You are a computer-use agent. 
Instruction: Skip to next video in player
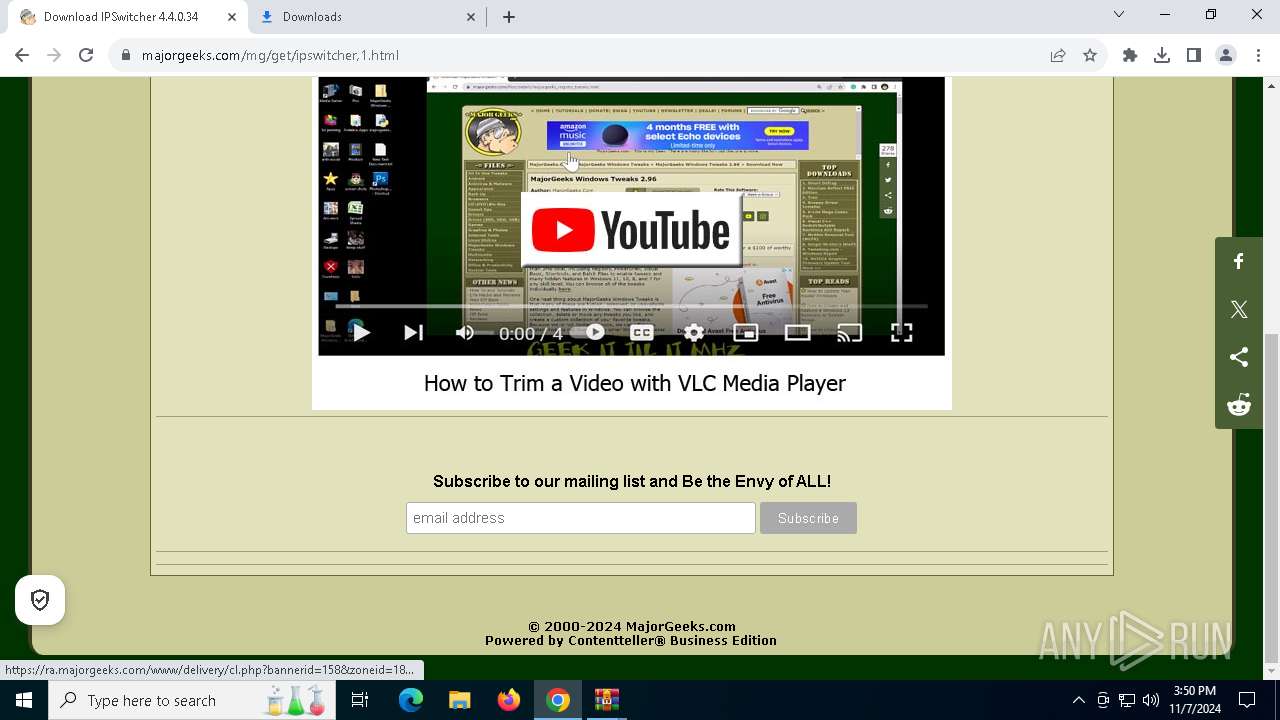[x=413, y=333]
